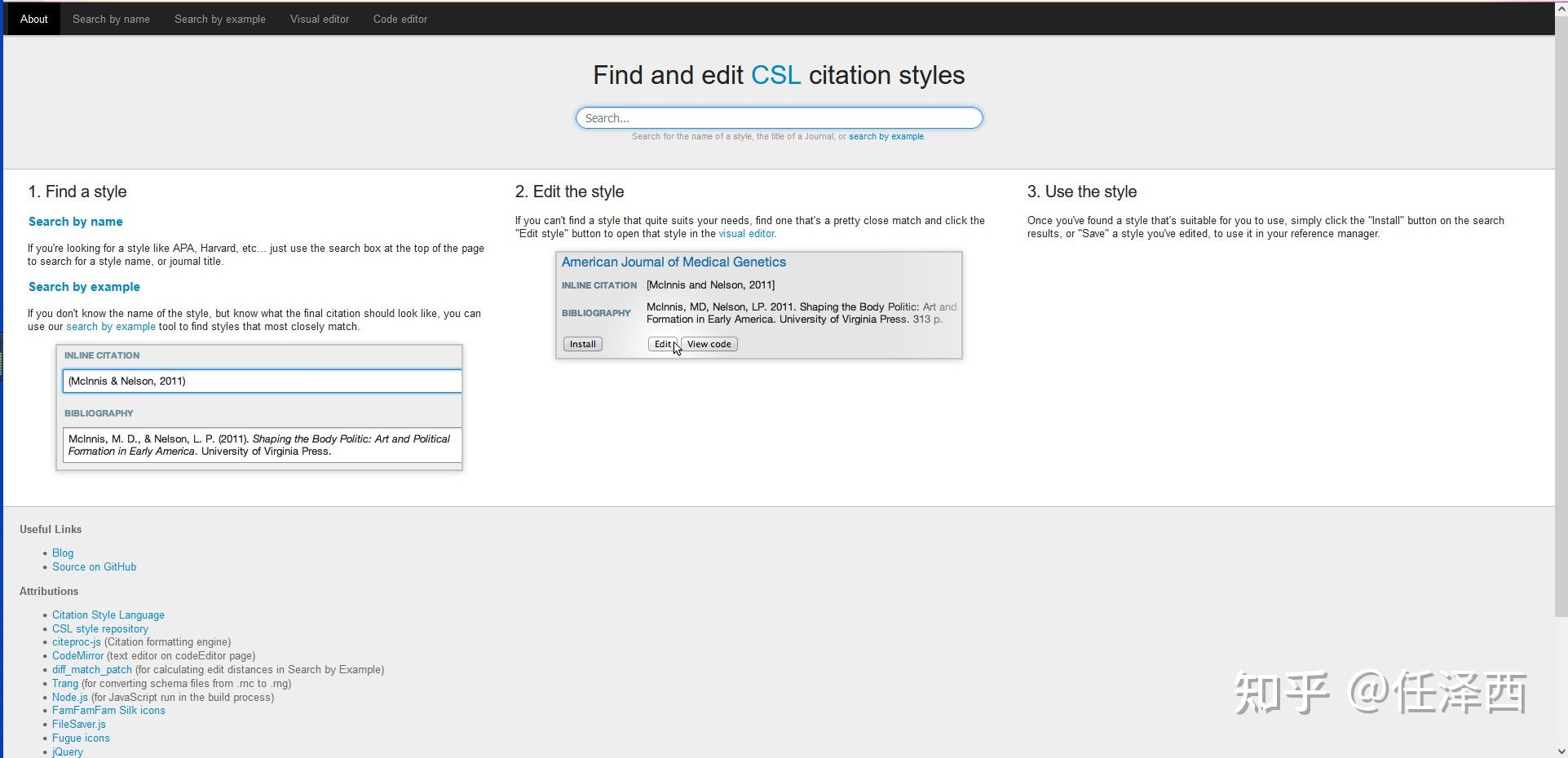Follow the small 'search by example' link under search box
This screenshot has height=758, width=1568.
click(886, 137)
